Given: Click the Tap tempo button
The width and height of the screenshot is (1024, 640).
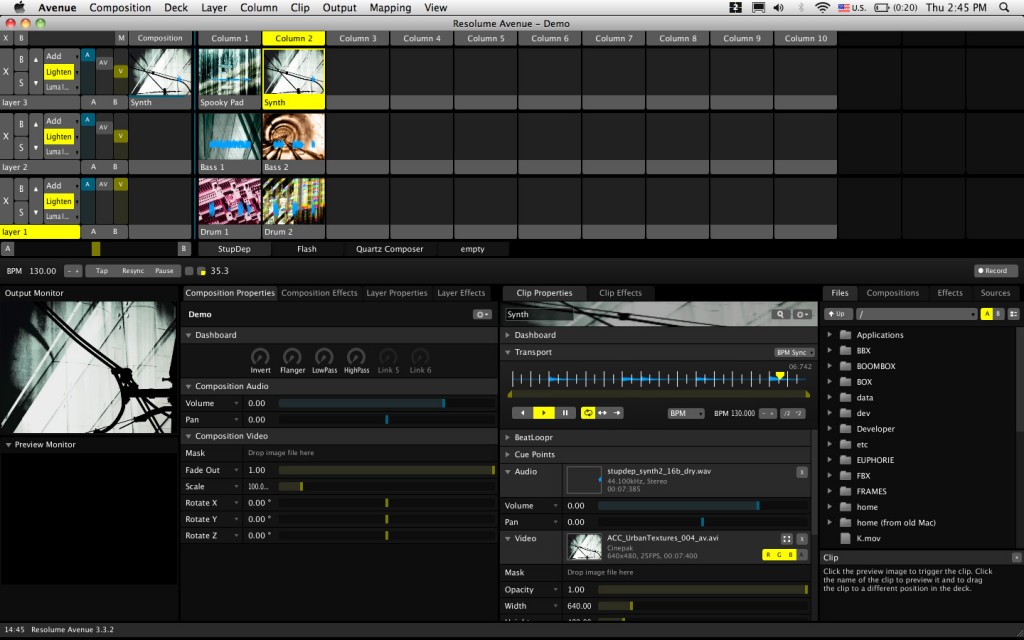Looking at the screenshot, I should (102, 270).
